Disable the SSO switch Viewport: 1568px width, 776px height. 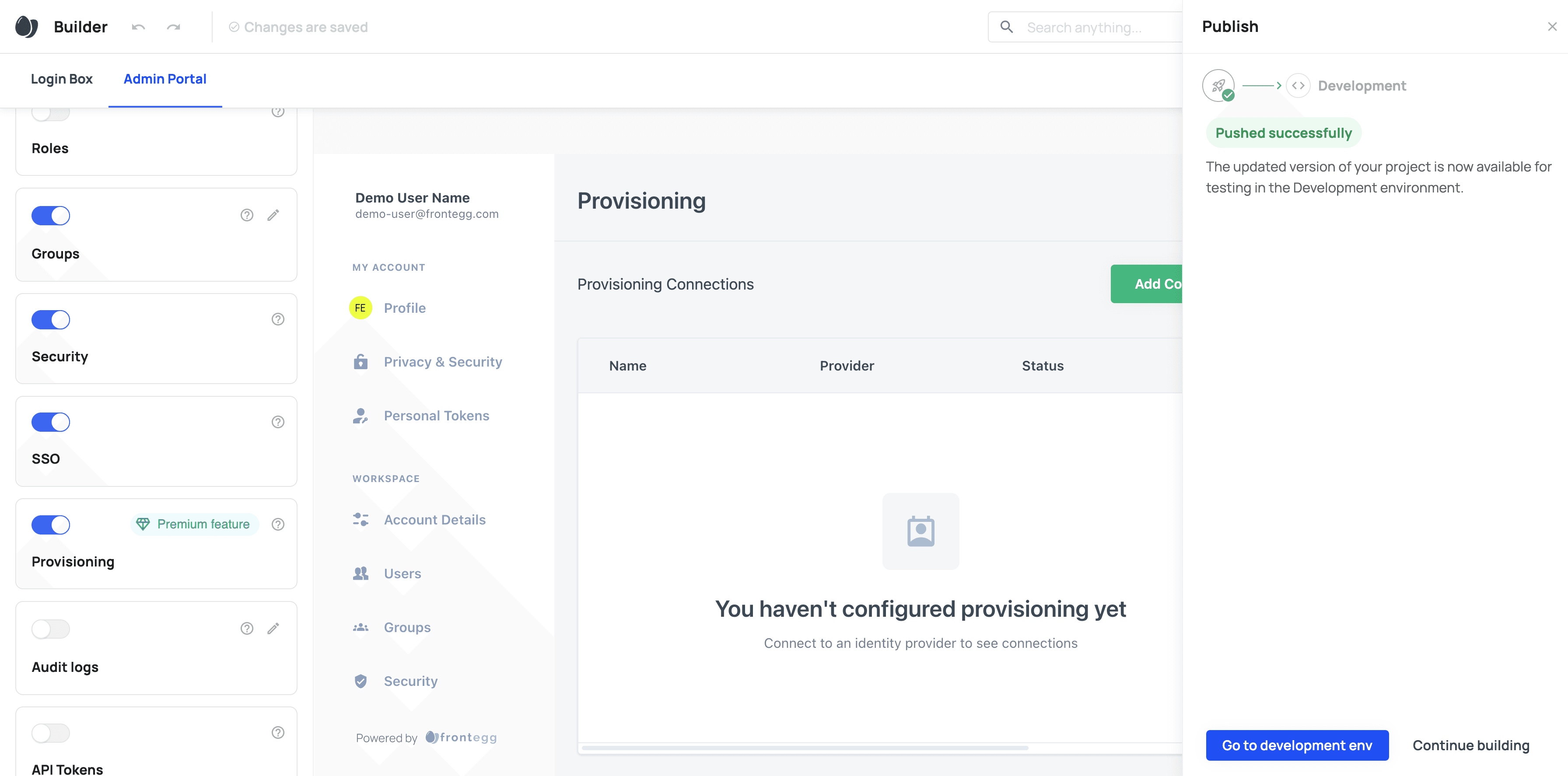point(50,422)
